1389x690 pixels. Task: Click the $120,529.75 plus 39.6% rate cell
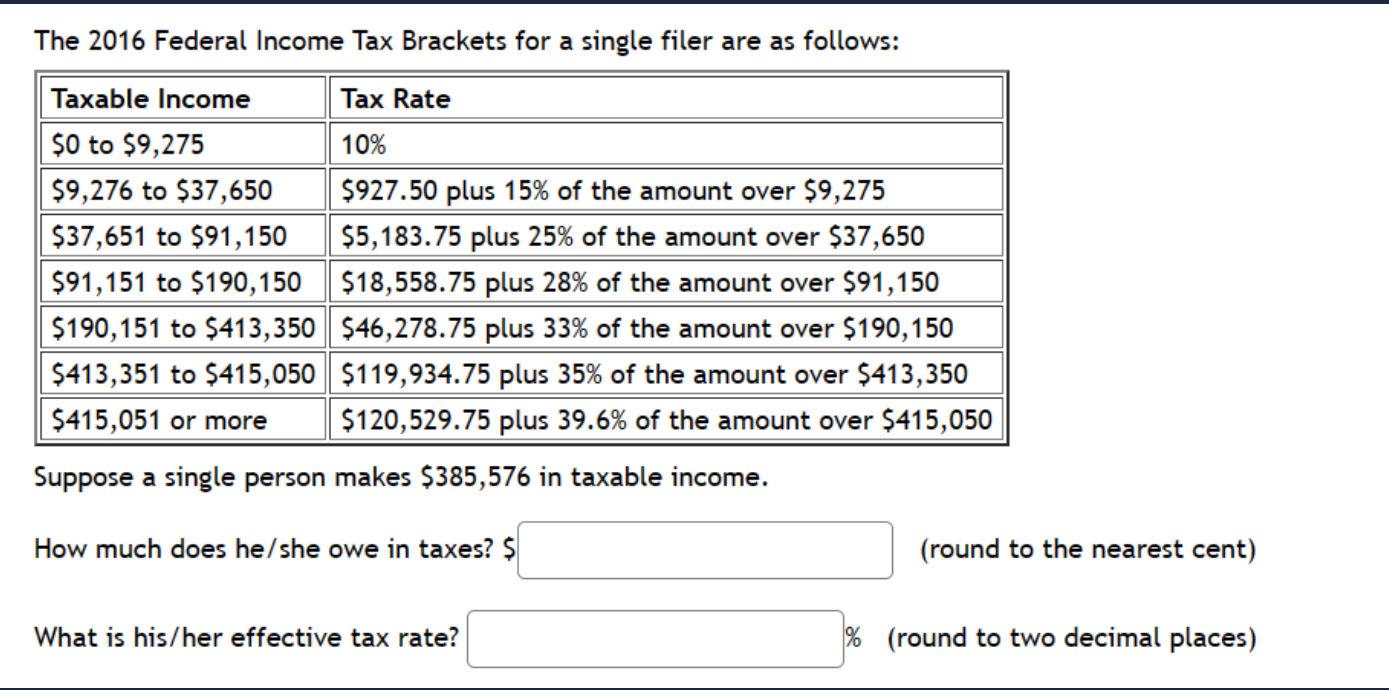(666, 420)
